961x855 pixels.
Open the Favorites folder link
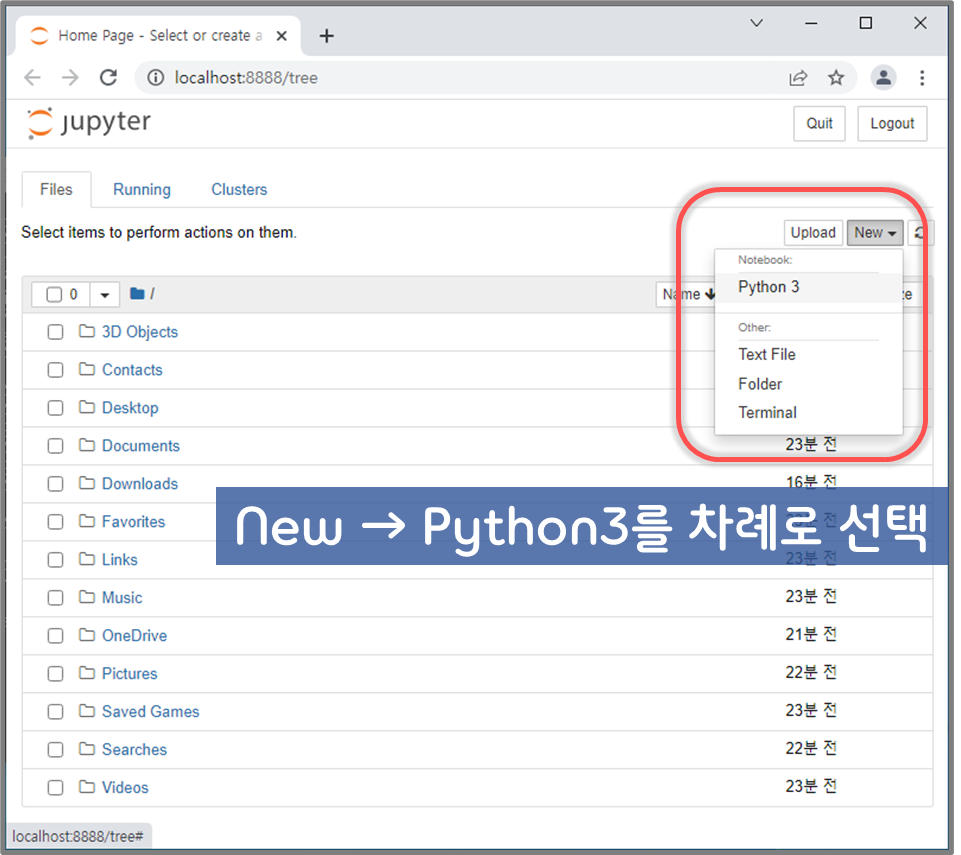(x=134, y=522)
